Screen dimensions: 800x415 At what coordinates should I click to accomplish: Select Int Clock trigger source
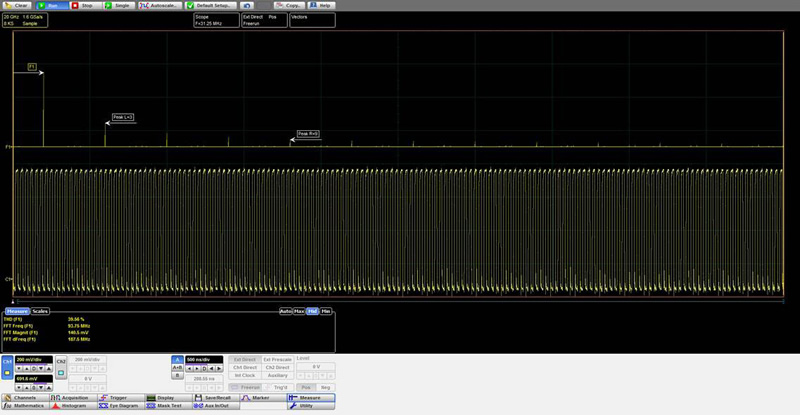(x=245, y=375)
